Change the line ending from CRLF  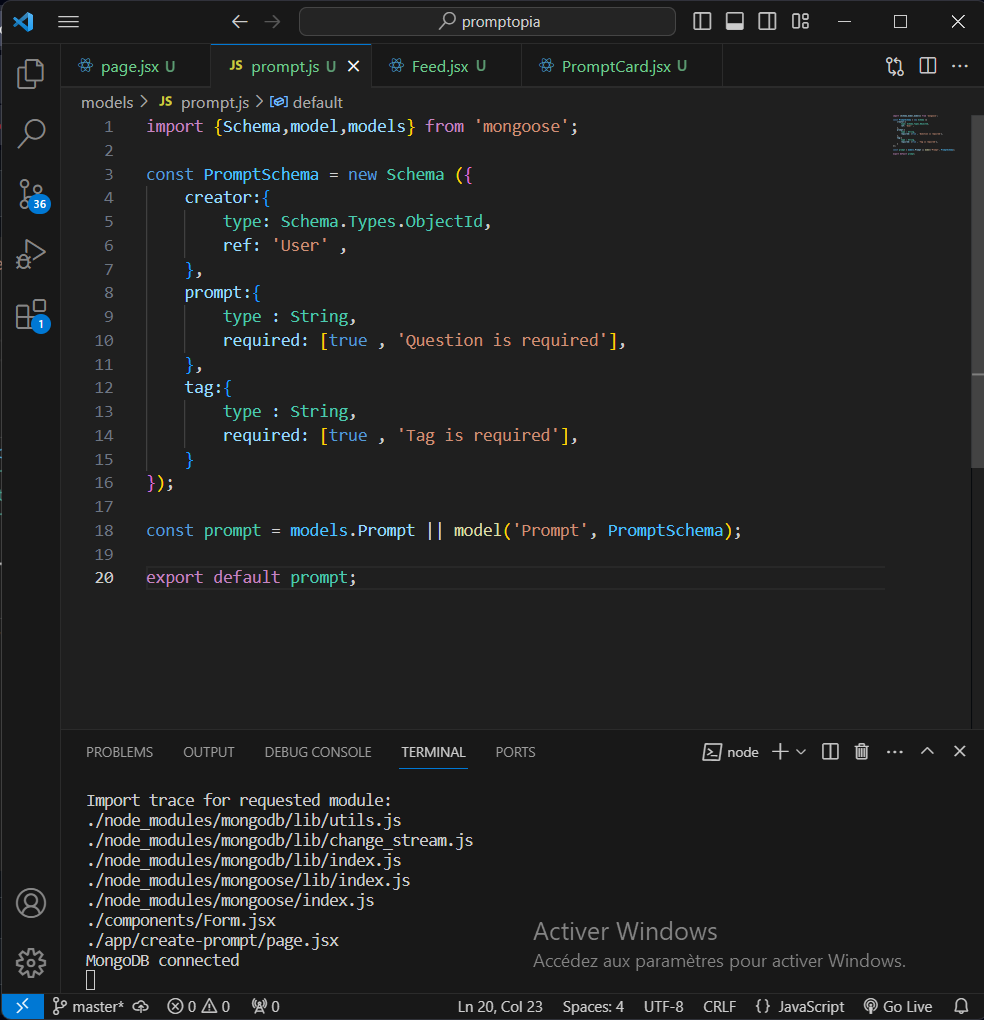pyautogui.click(x=718, y=1006)
